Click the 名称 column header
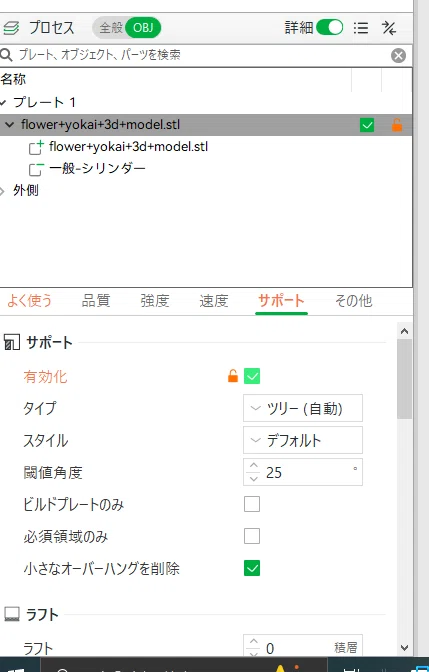Image resolution: width=429 pixels, height=672 pixels. click(x=13, y=79)
